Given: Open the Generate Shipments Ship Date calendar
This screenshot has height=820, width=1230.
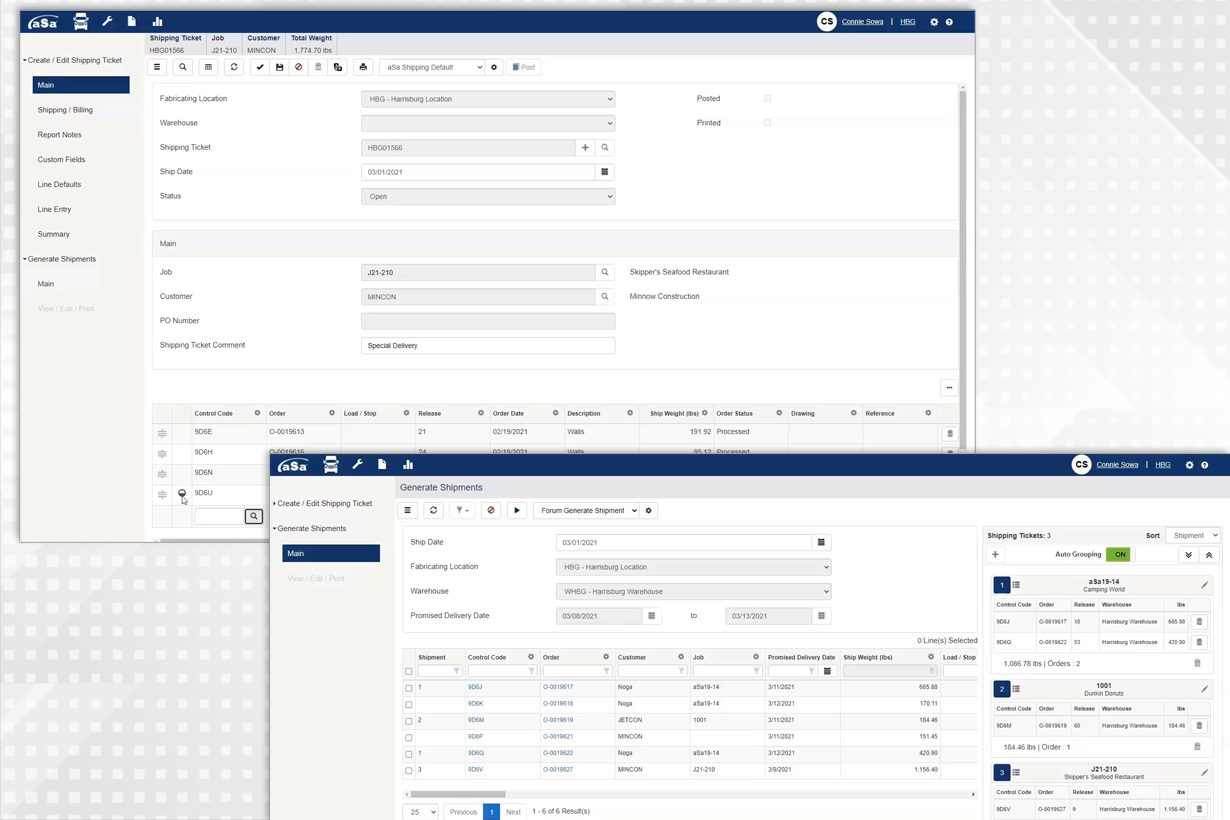Looking at the screenshot, I should (x=821, y=542).
